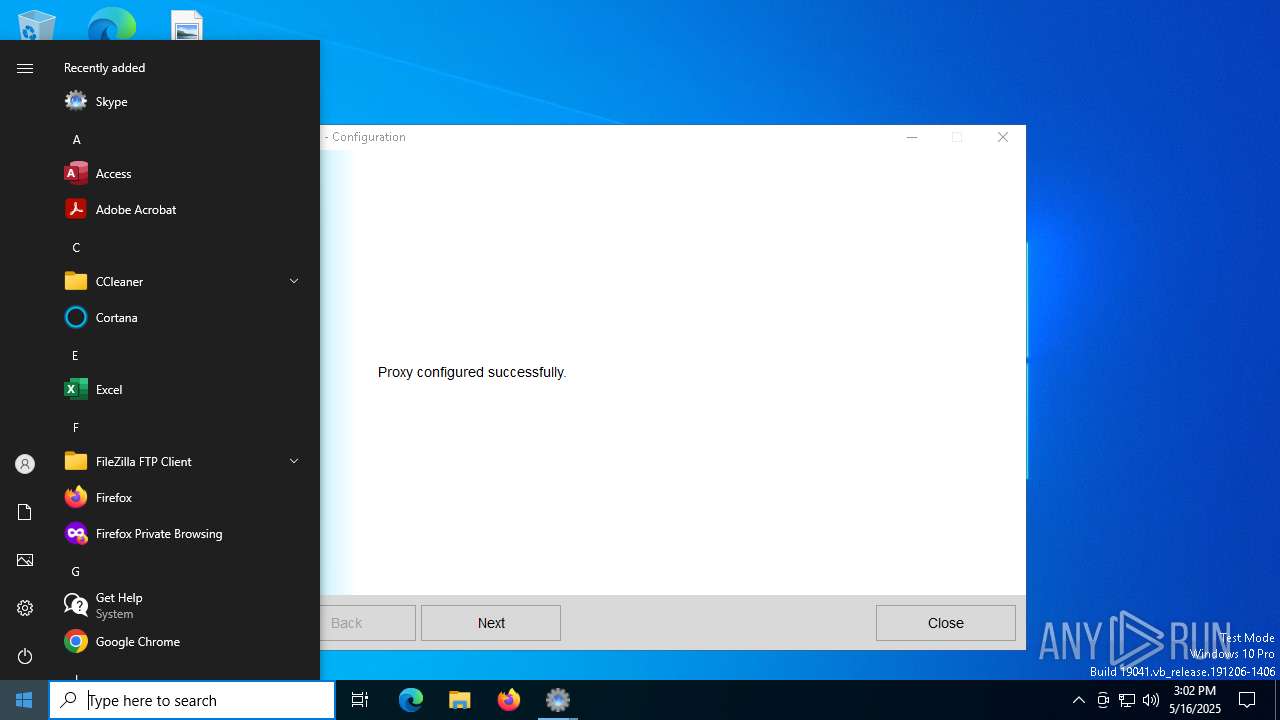Open File Explorer from the taskbar
The image size is (1280, 720).
point(460,700)
